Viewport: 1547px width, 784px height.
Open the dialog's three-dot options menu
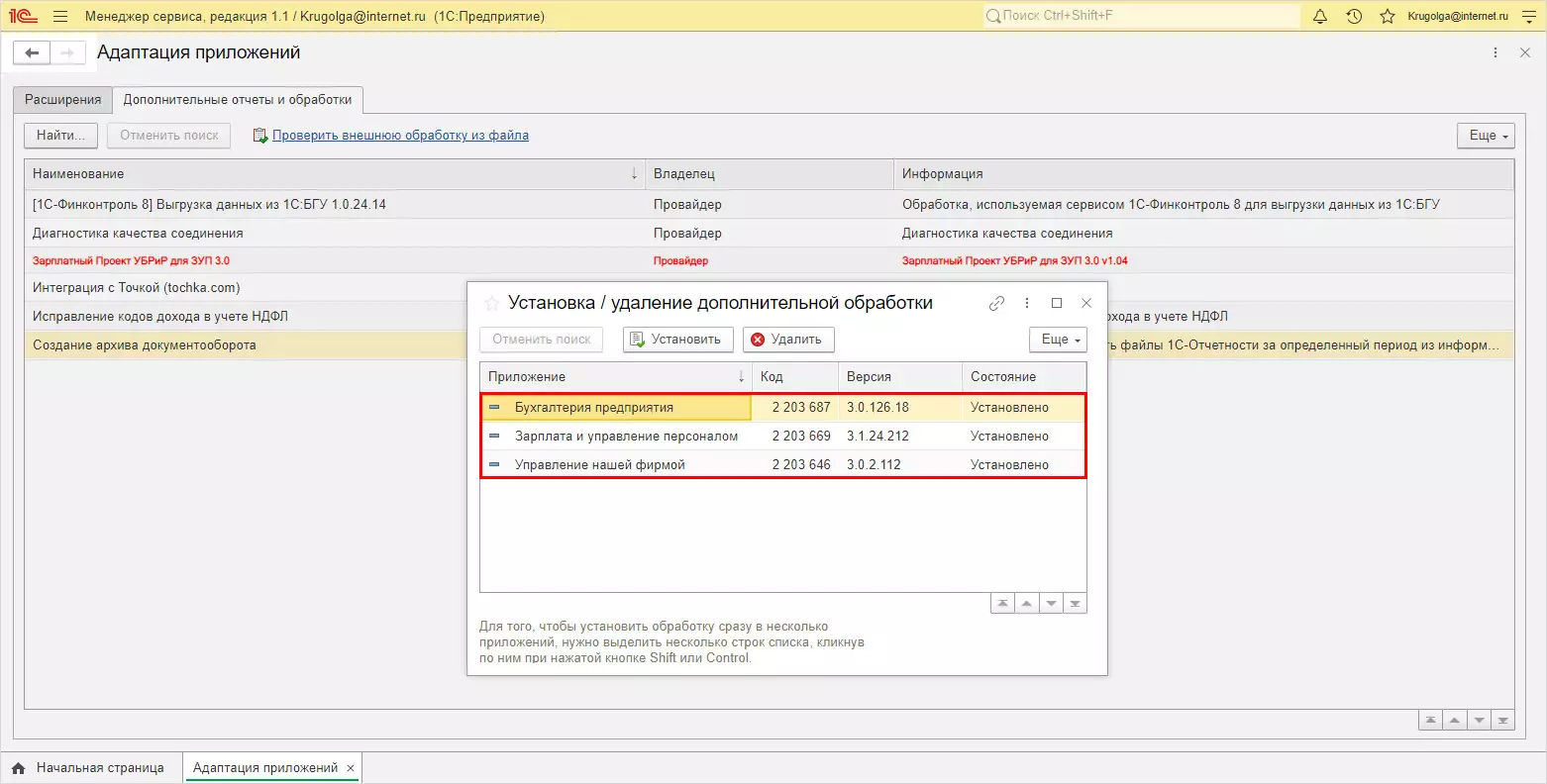(1027, 303)
